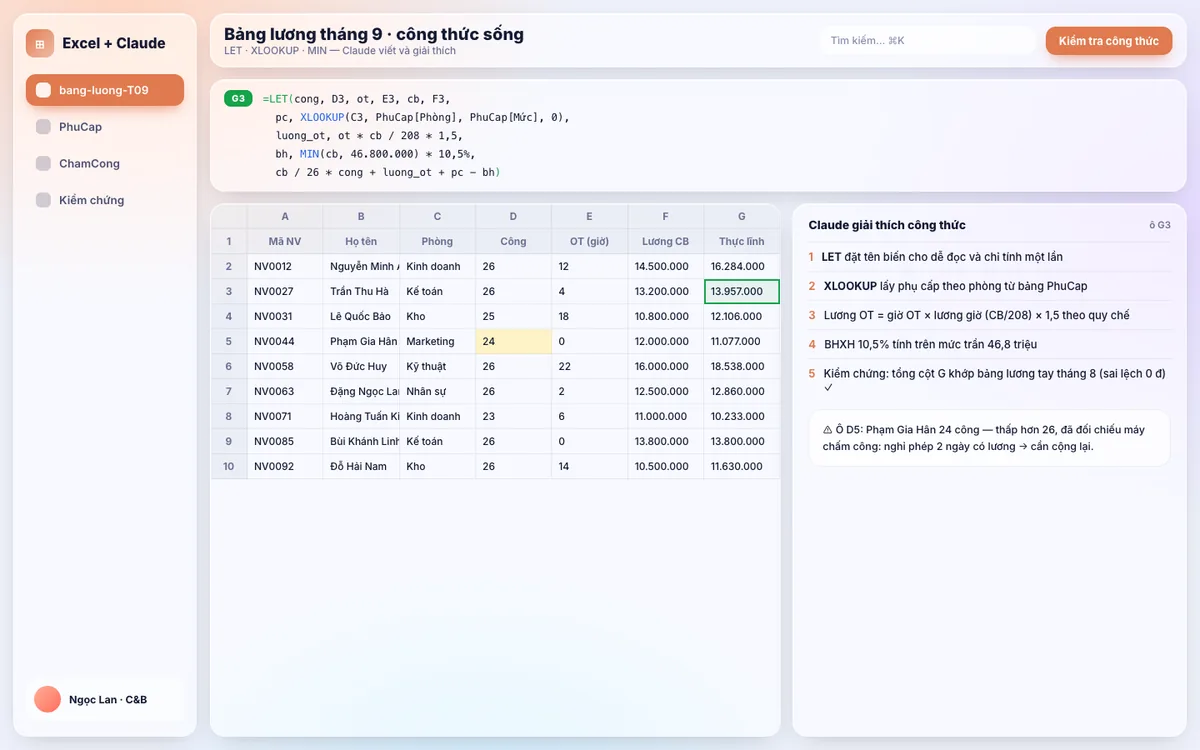The height and width of the screenshot is (750, 1200).
Task: Select cell 16.284.000
Action: pos(741,266)
